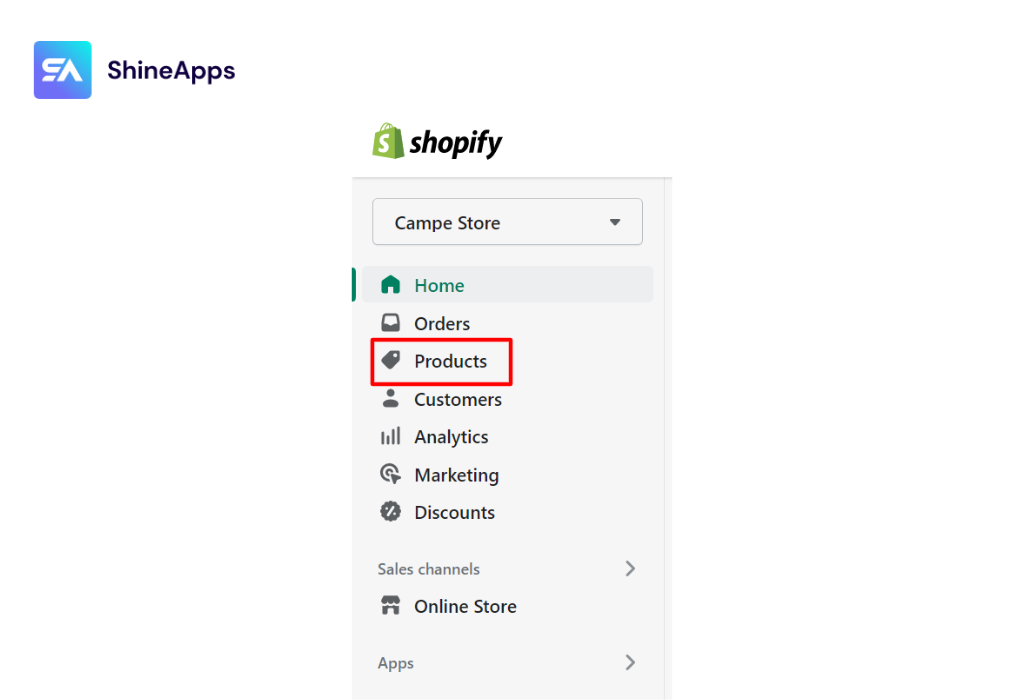Click the Sales channels heading
The image size is (1024, 700).
(x=428, y=569)
